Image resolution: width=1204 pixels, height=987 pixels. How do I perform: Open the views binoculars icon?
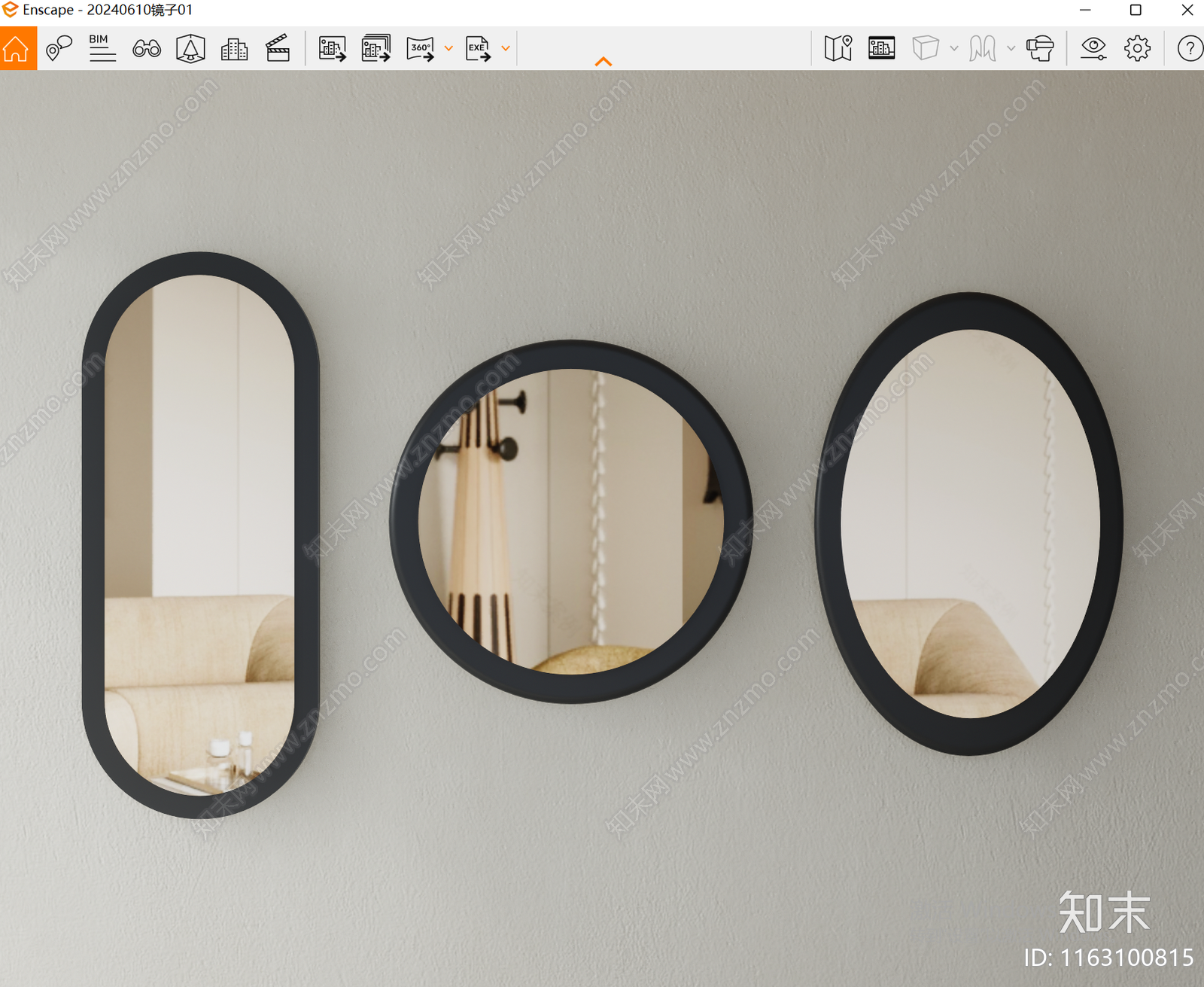147,49
